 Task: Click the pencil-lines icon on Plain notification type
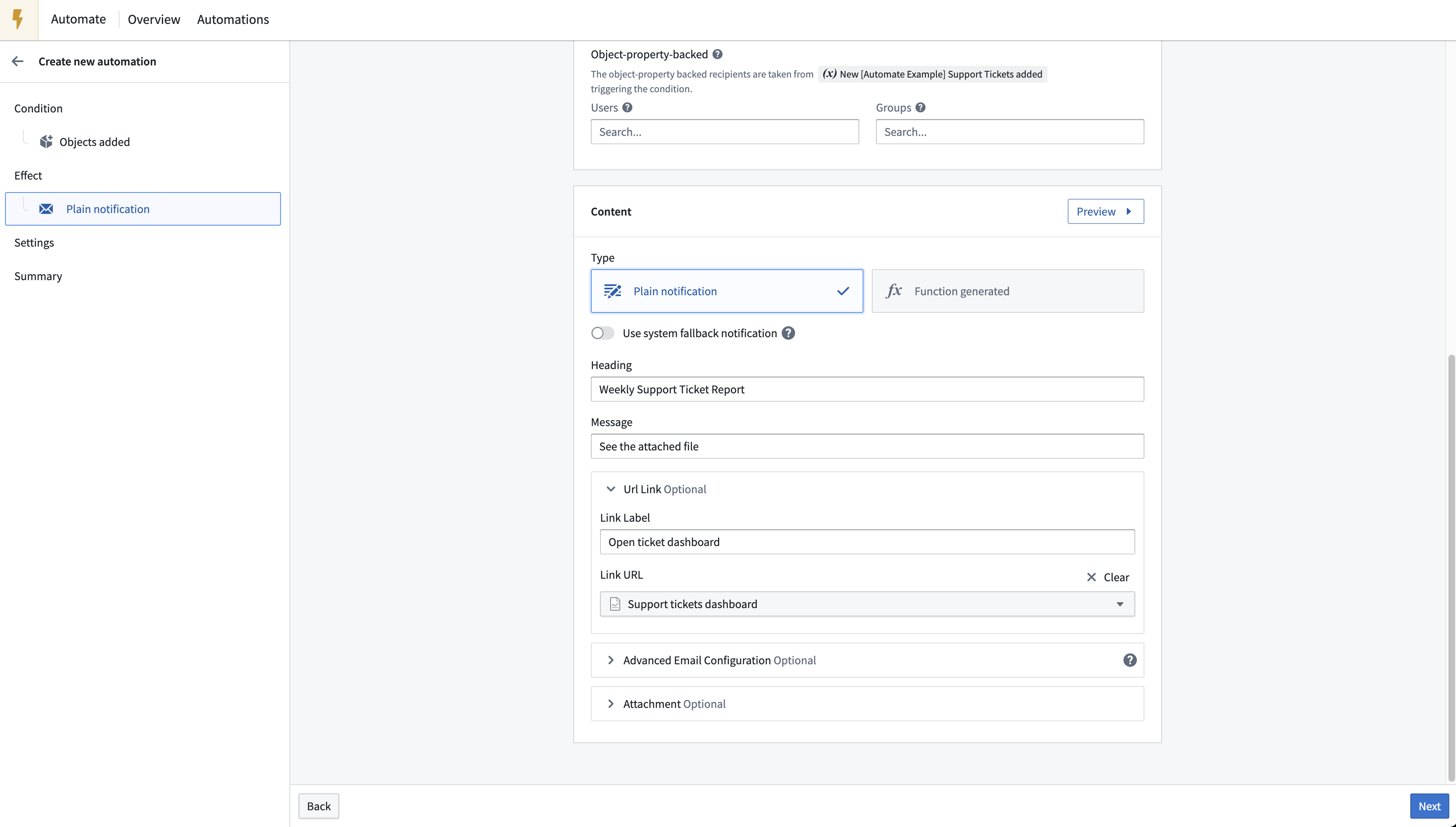(x=612, y=291)
